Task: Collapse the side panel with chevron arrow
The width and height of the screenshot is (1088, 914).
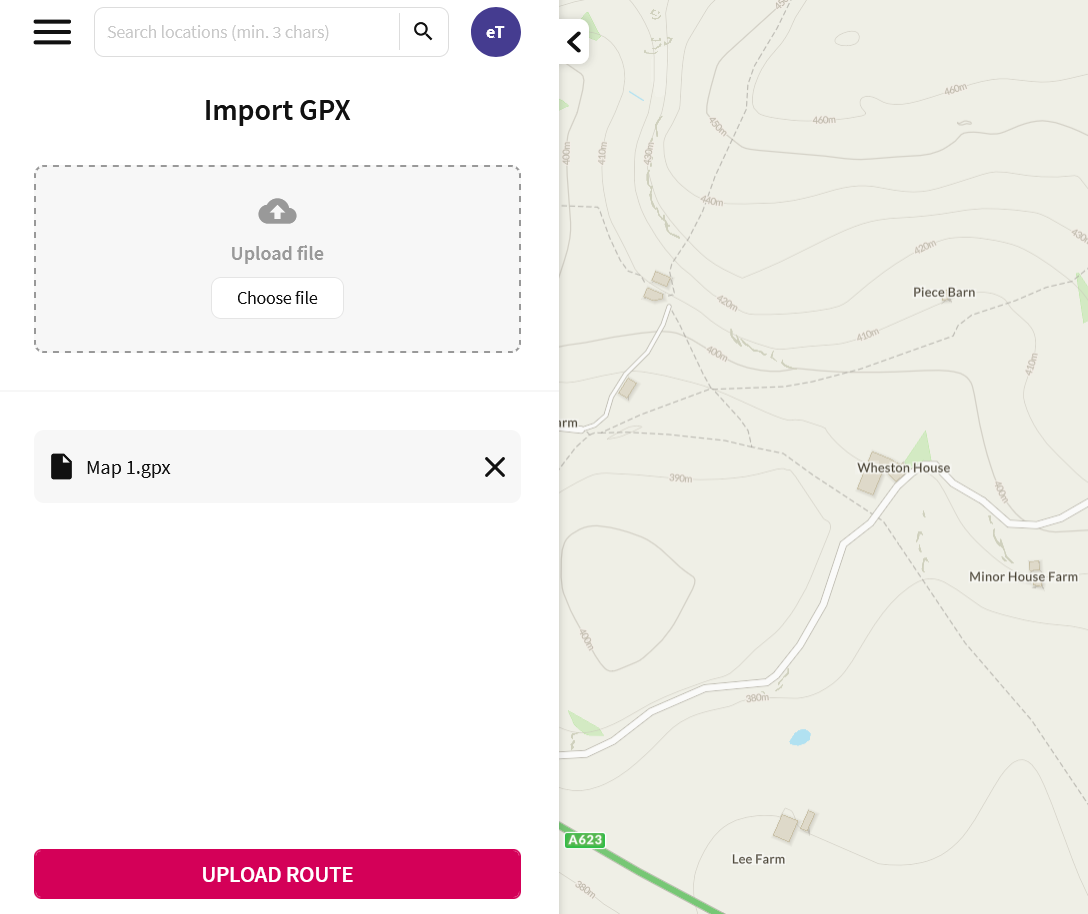Action: [574, 42]
